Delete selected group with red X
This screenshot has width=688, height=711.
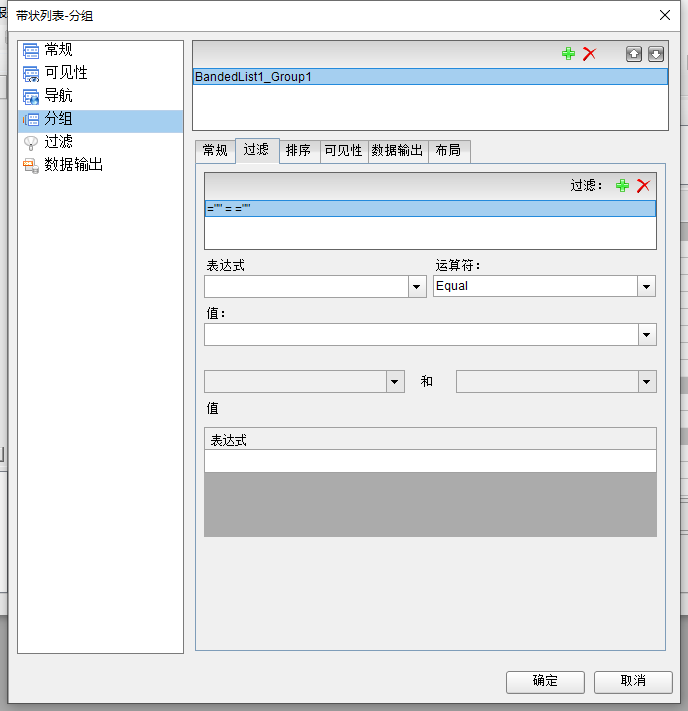590,54
